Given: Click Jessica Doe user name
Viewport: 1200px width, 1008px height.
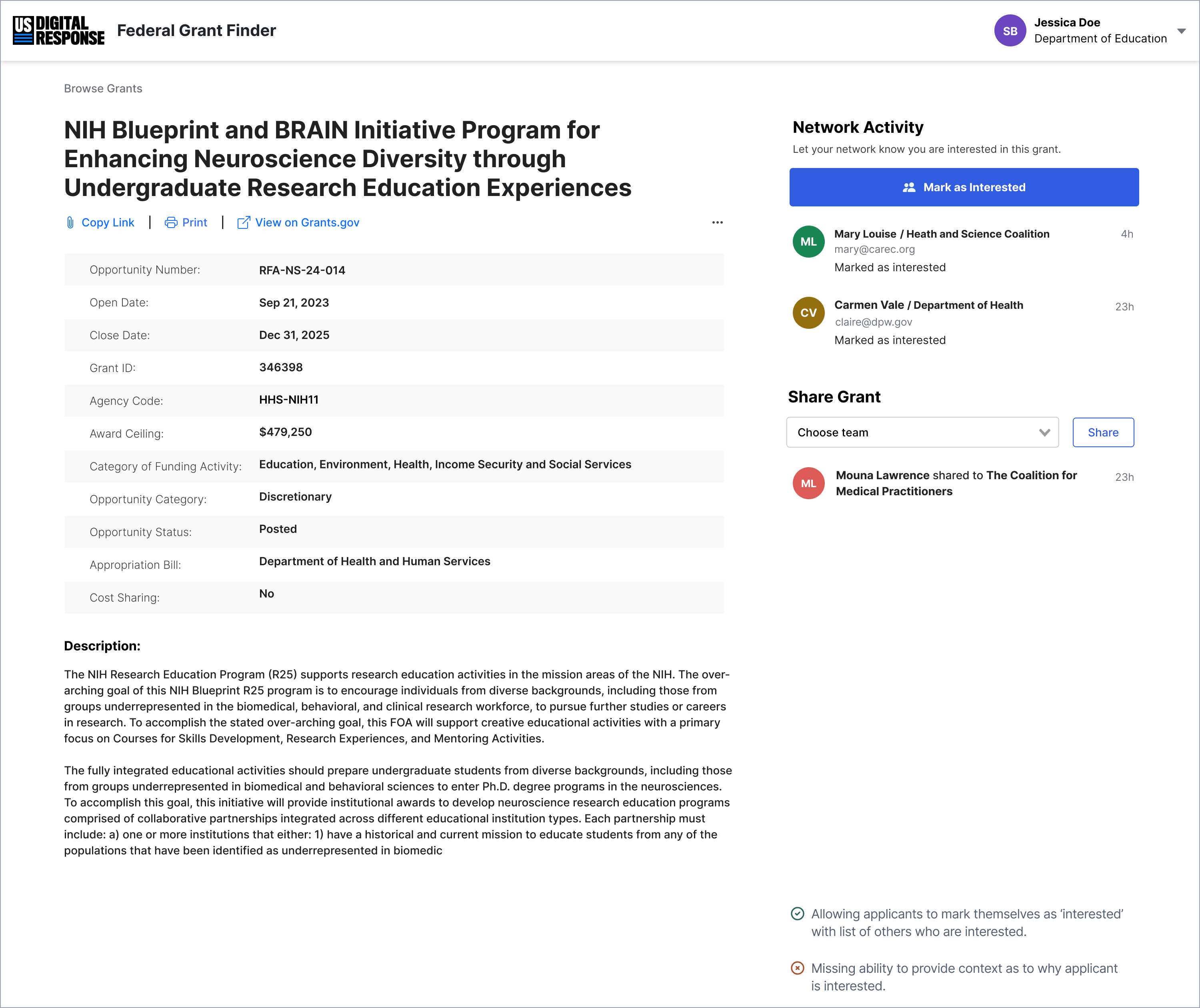Looking at the screenshot, I should point(1067,22).
